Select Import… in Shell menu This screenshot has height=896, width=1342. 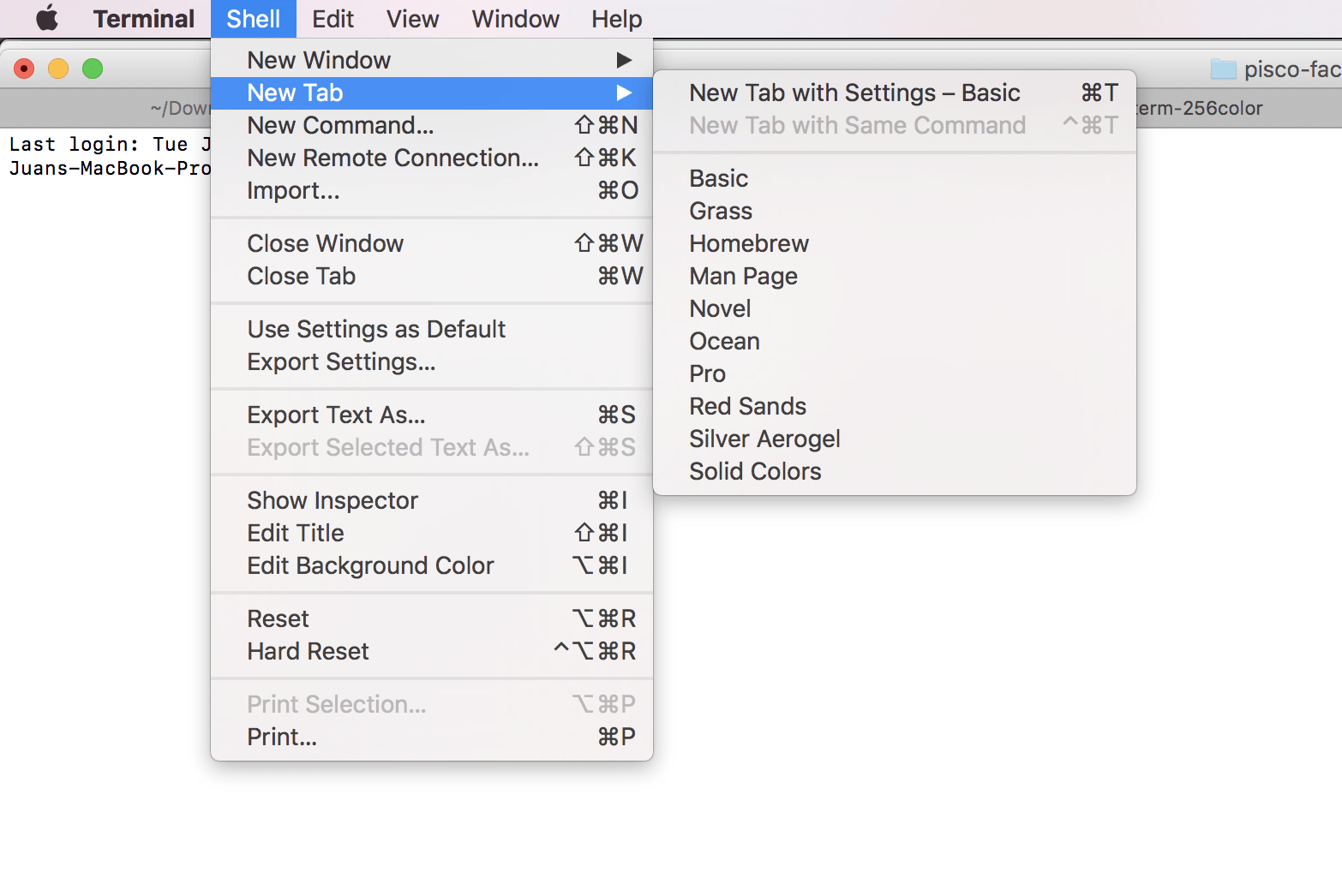(x=432, y=190)
